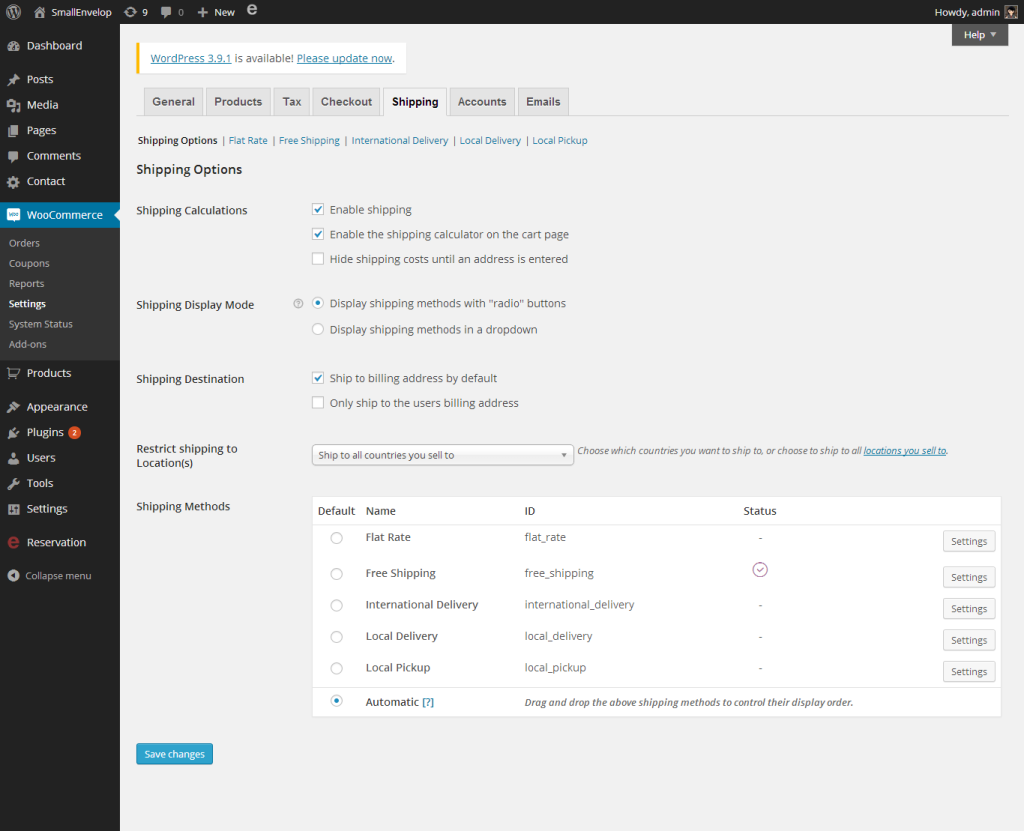Click the Collapse menu arrow icon
Screen dimensions: 1024x831
point(13,576)
